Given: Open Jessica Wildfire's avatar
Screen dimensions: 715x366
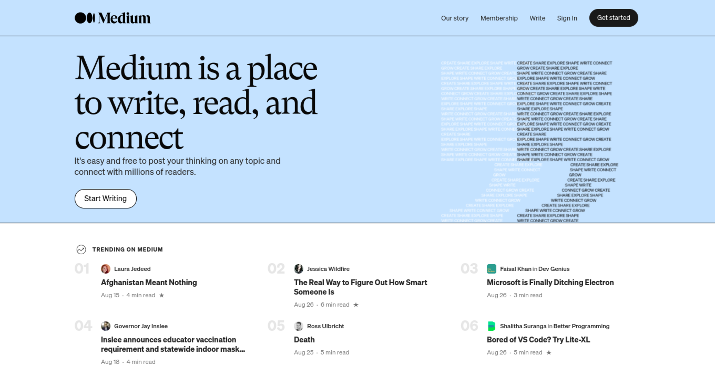Looking at the screenshot, I should click(299, 269).
